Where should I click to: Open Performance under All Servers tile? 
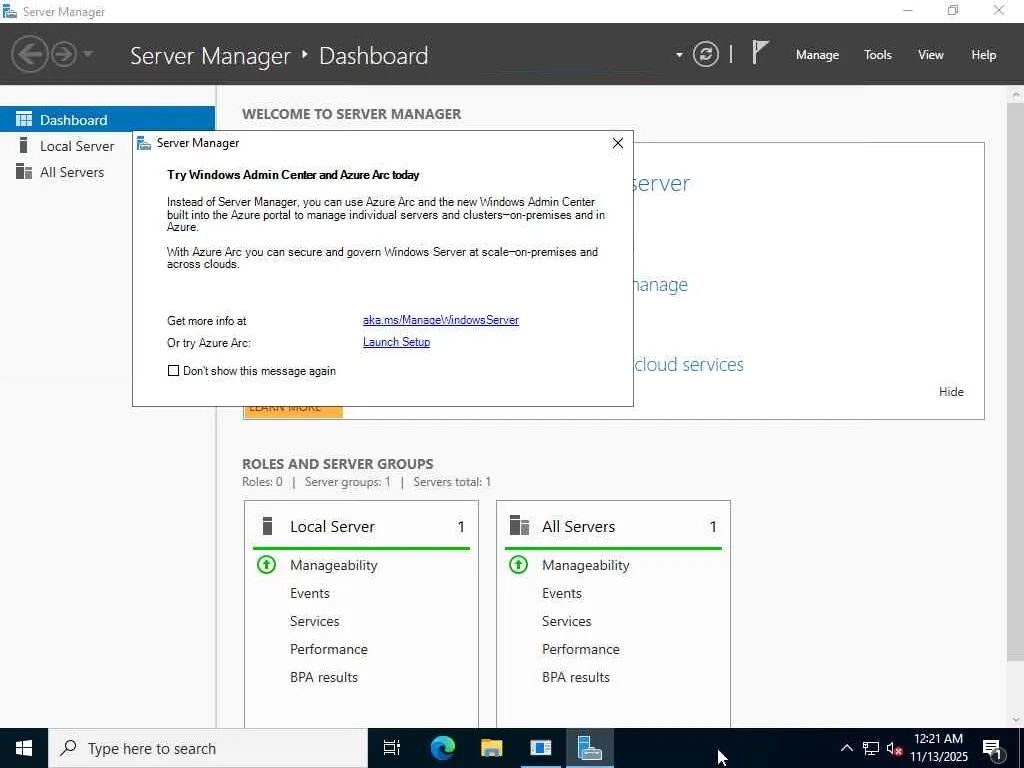tap(581, 649)
